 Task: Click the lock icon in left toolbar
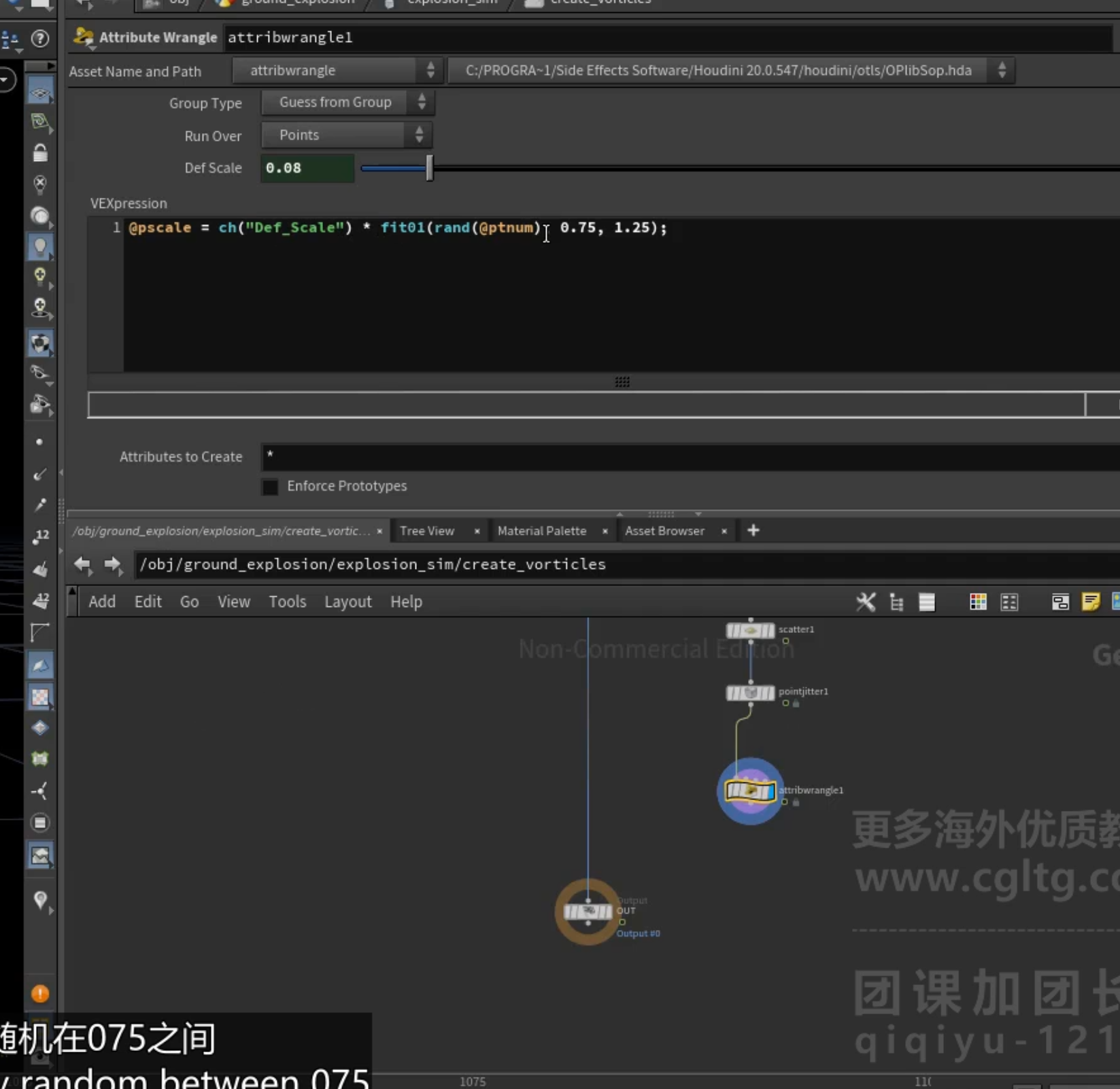pos(40,153)
